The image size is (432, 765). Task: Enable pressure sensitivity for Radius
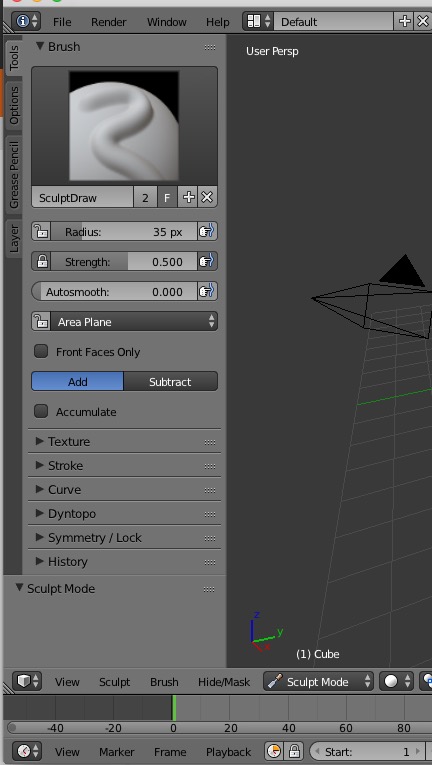tap(207, 232)
